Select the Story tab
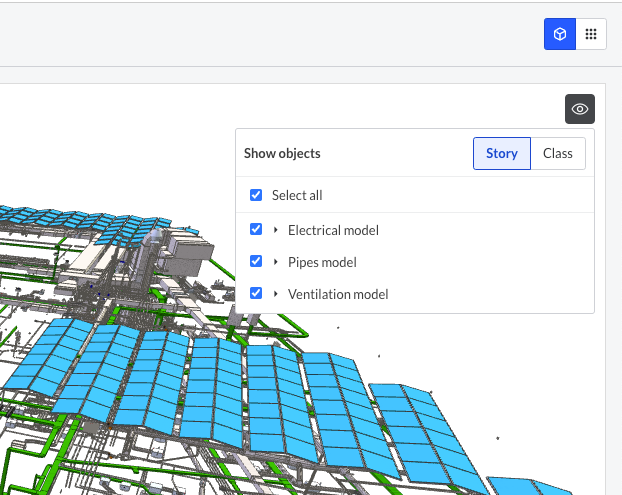 (502, 153)
